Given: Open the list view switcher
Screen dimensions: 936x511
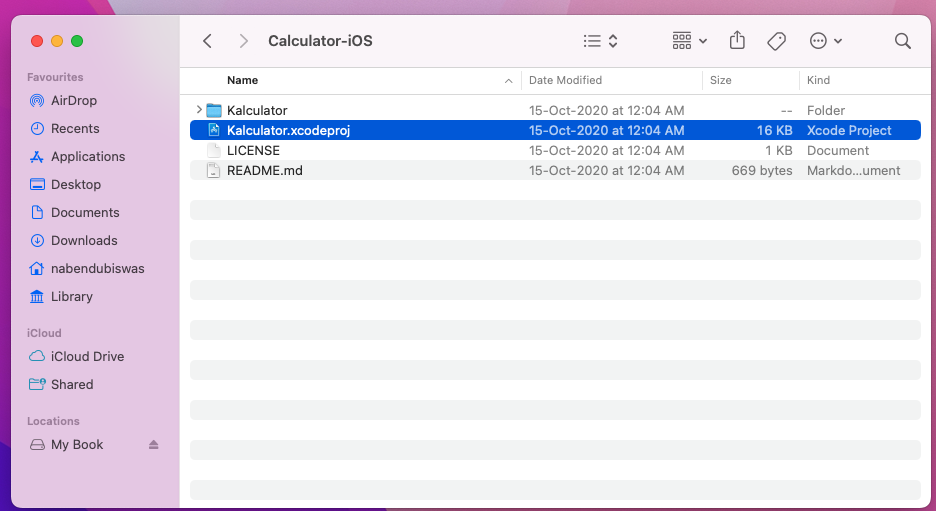Looking at the screenshot, I should pos(600,41).
